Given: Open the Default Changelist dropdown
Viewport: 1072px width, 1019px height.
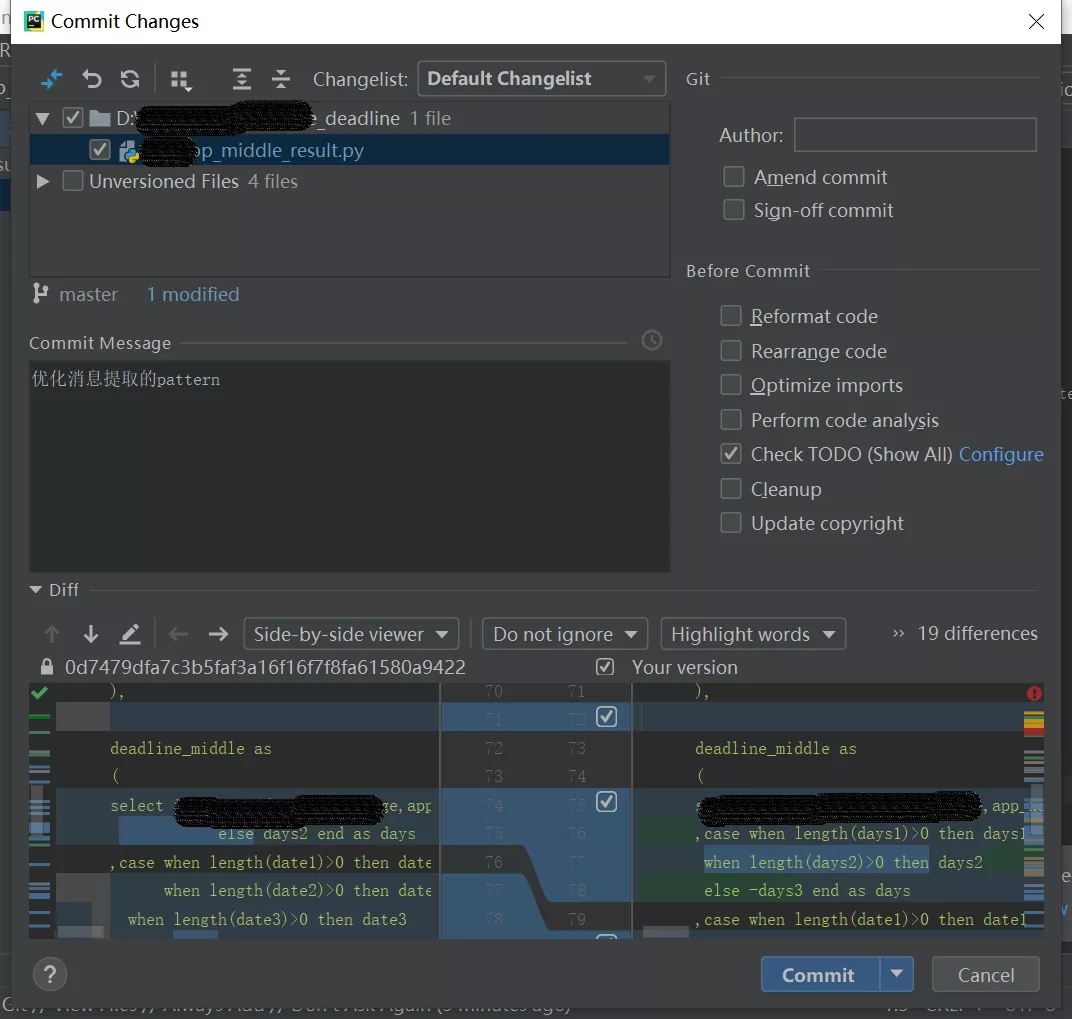Looking at the screenshot, I should (x=541, y=78).
